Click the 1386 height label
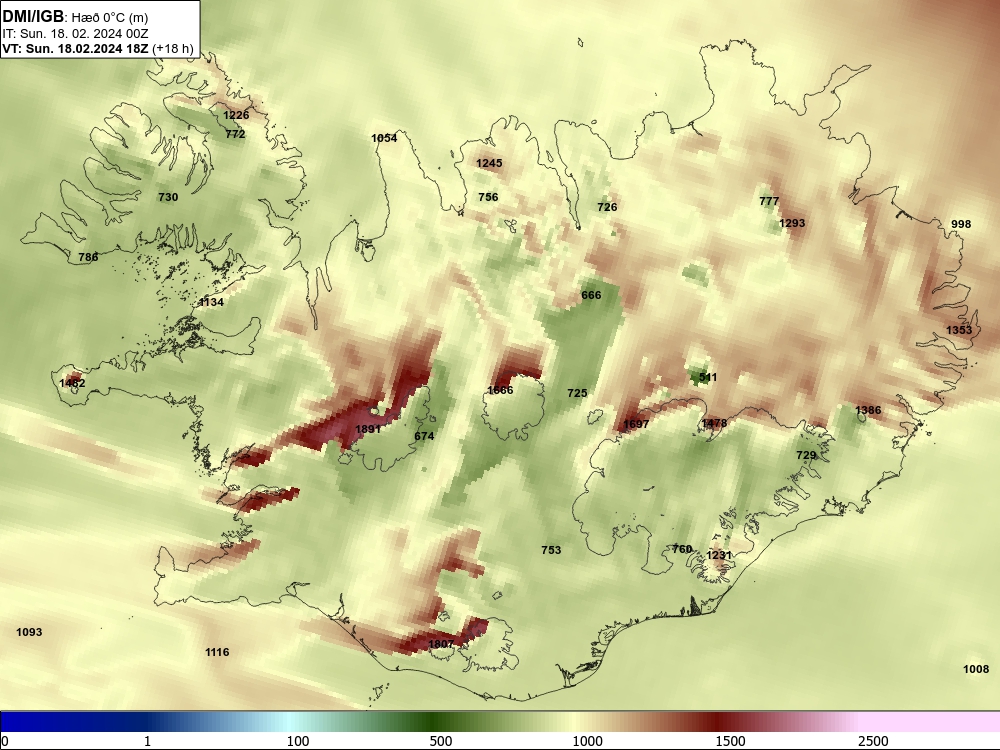 pyautogui.click(x=868, y=411)
